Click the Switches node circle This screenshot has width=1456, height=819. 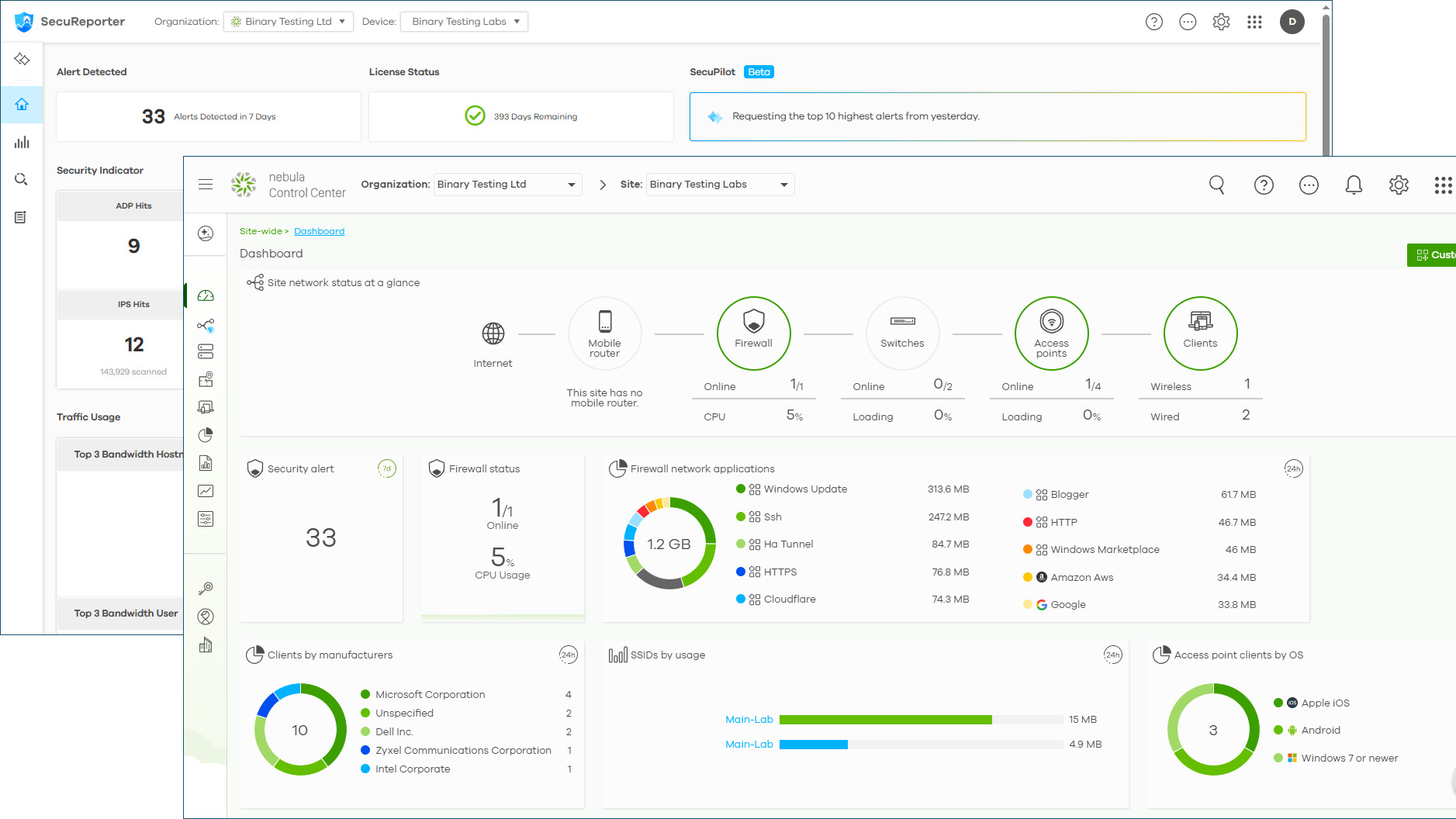click(902, 333)
